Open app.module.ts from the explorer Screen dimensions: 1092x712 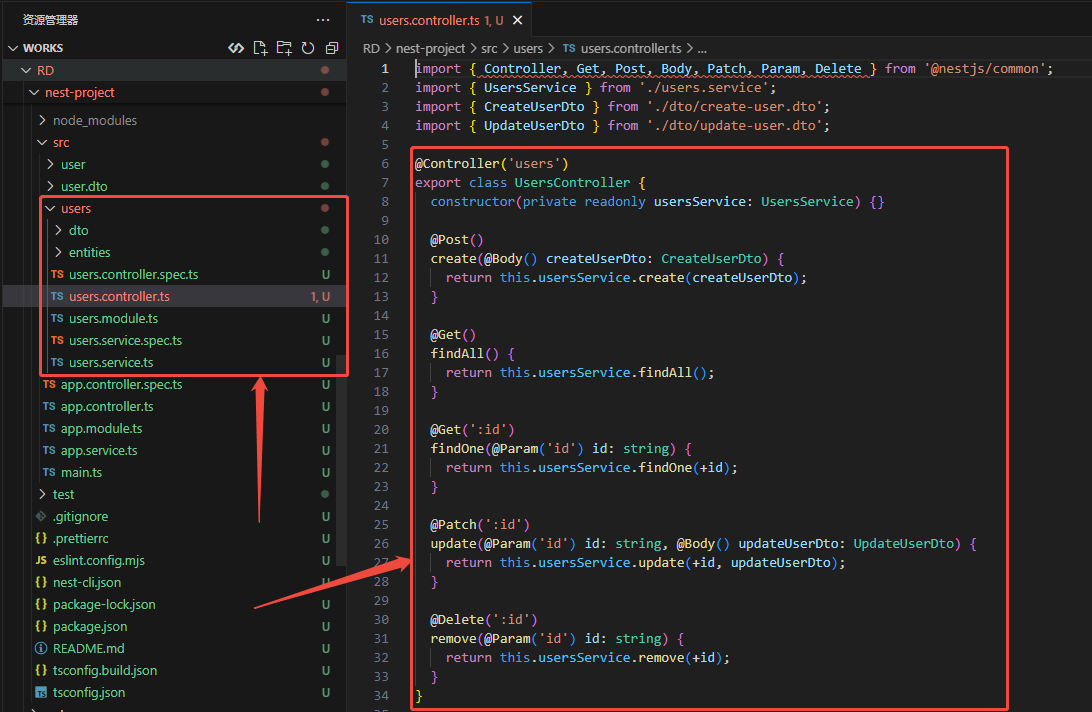101,428
